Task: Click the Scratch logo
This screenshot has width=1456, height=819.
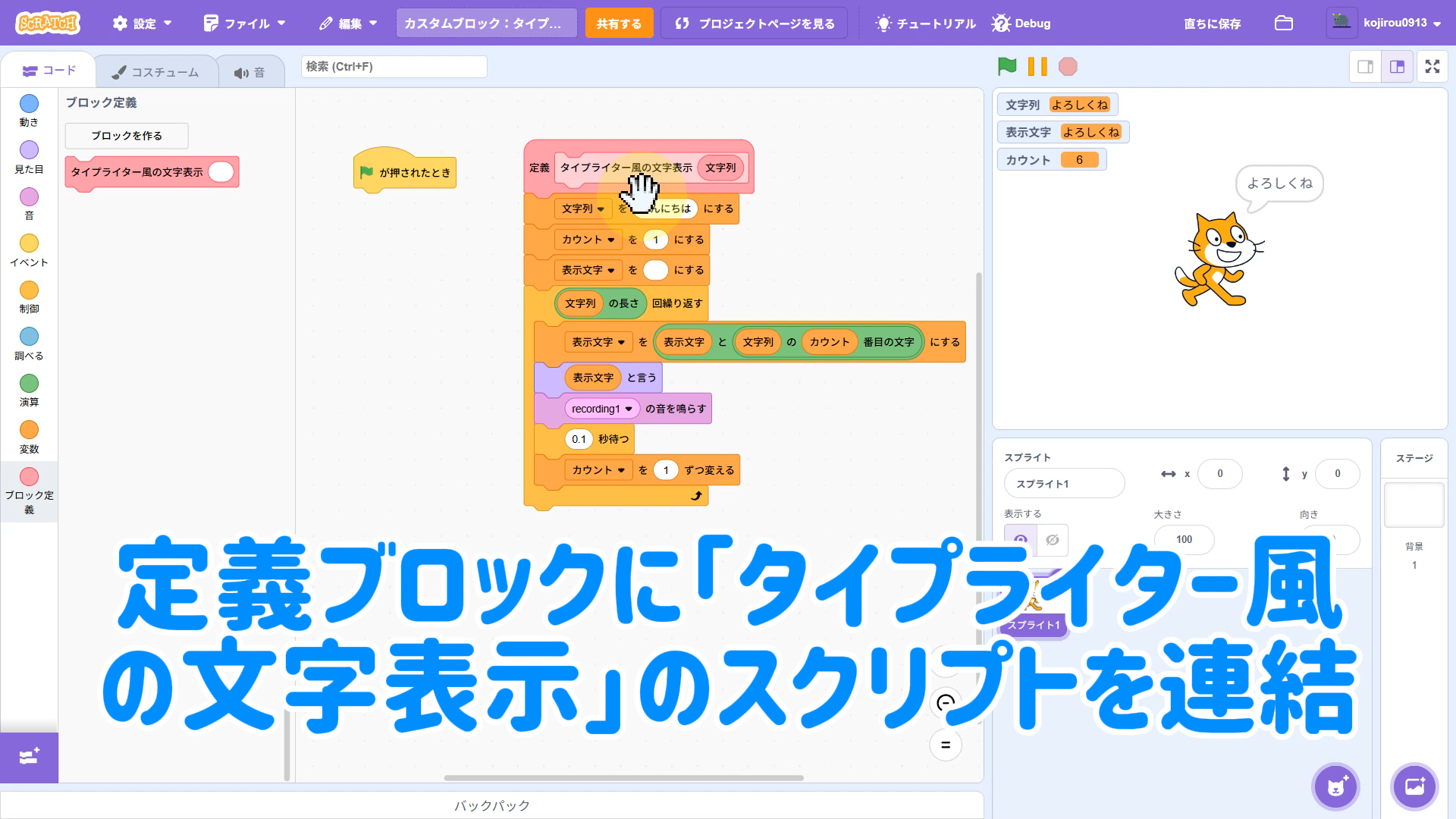Action: point(47,23)
